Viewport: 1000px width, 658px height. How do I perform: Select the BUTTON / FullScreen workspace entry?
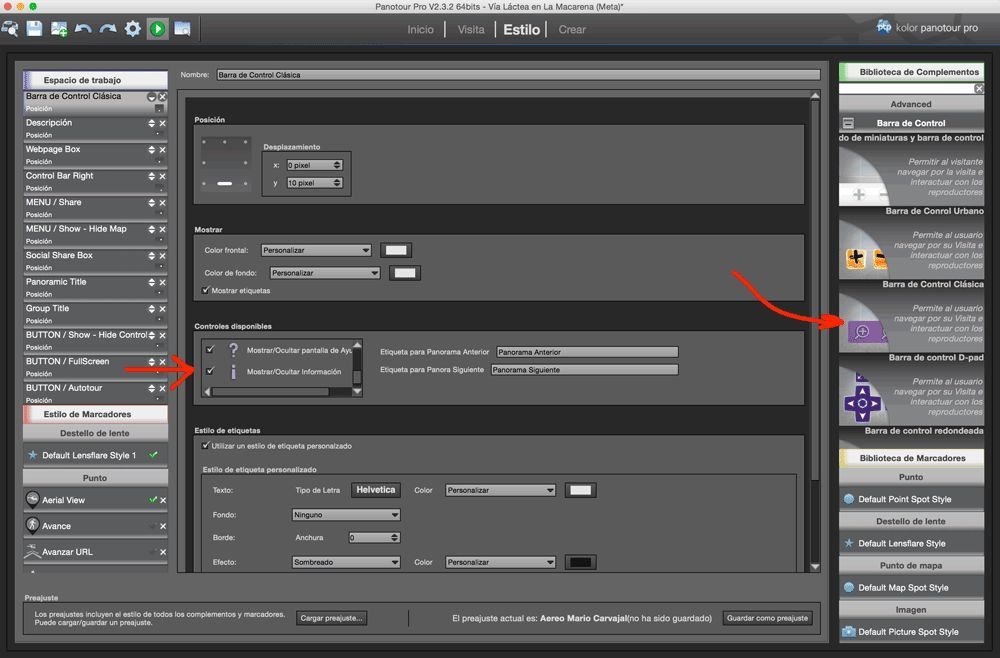coord(95,366)
